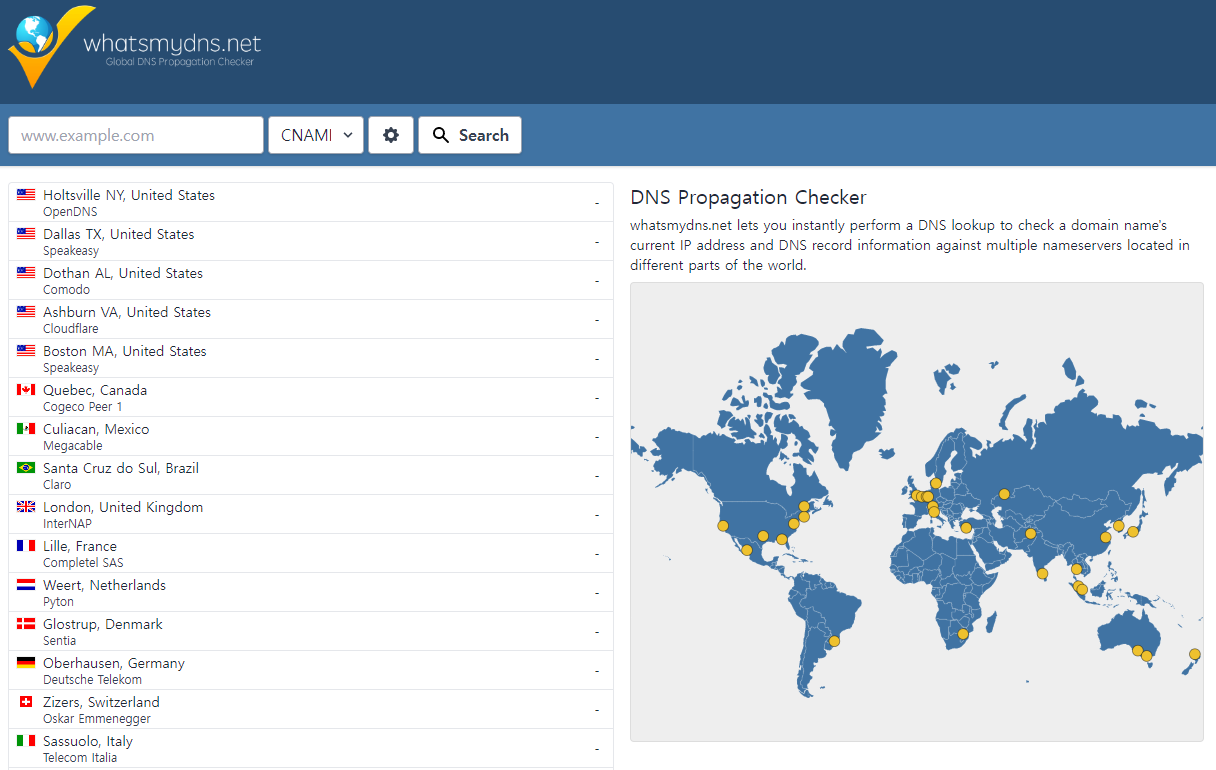Click the Telecom Italia provider label
1216x770 pixels.
point(80,758)
